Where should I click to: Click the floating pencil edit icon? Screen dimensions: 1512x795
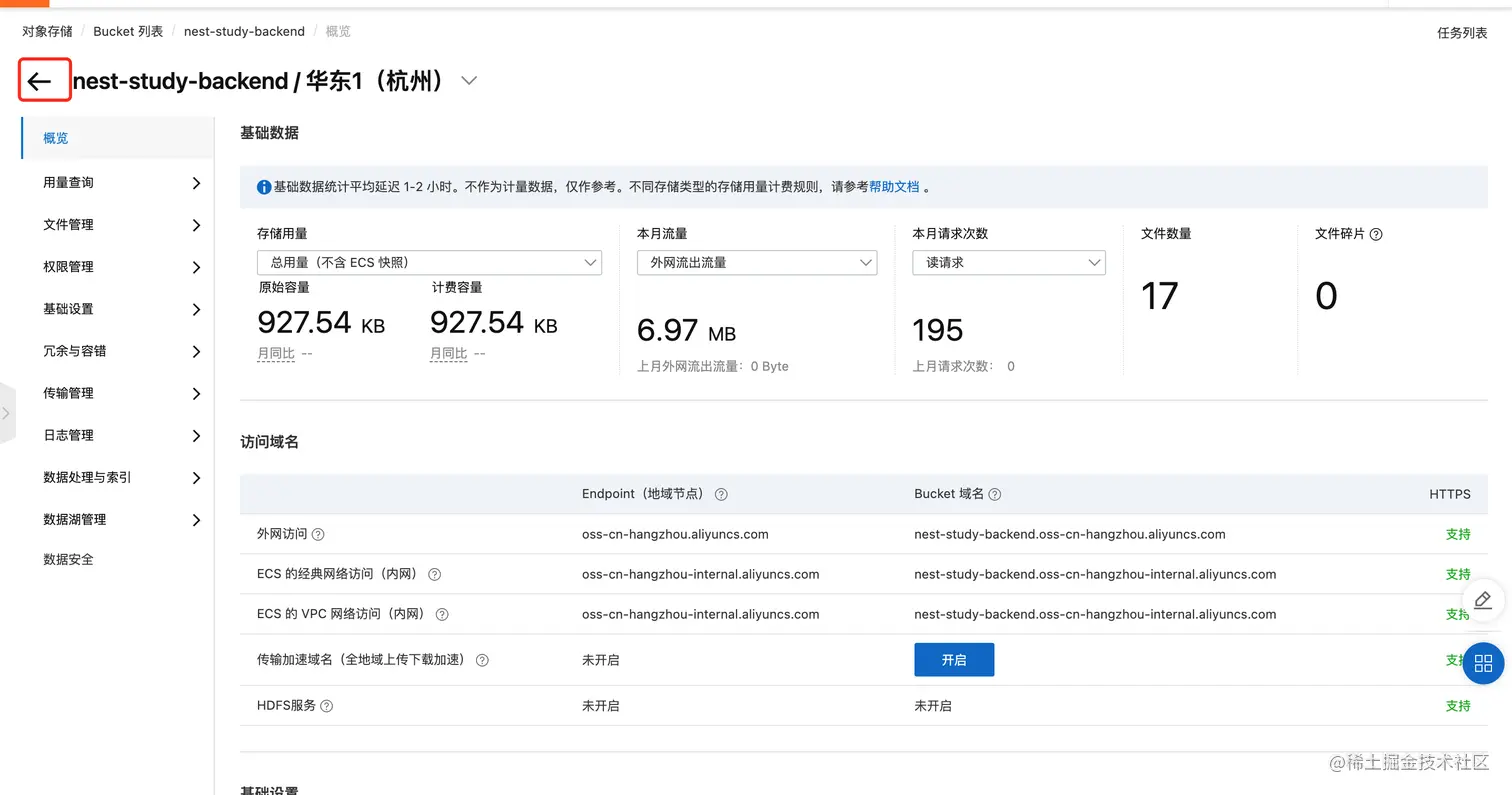click(x=1483, y=600)
